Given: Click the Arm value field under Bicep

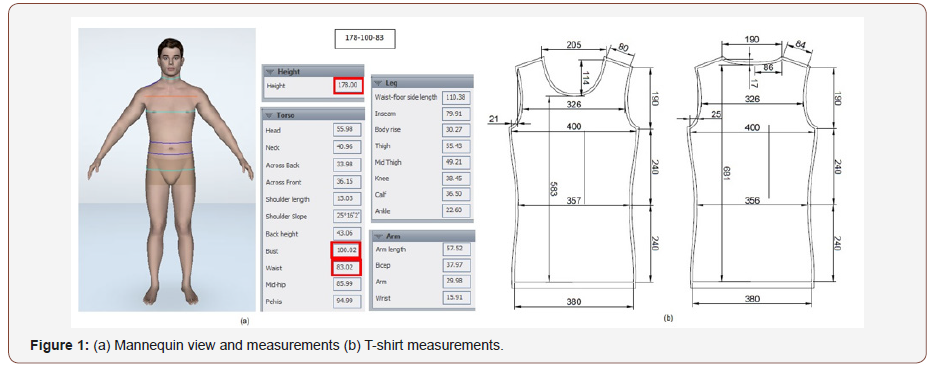Looking at the screenshot, I should (x=457, y=282).
